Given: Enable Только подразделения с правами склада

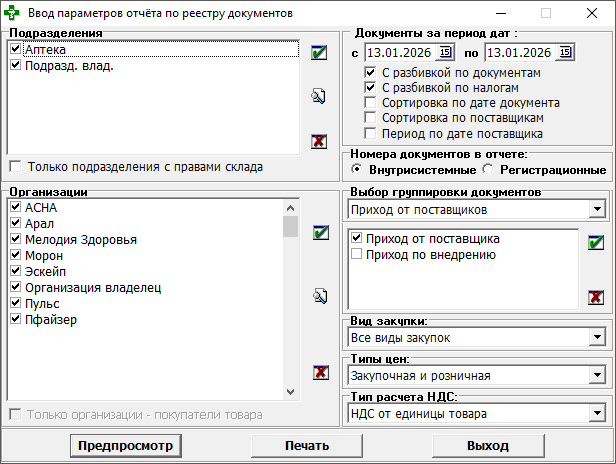Looking at the screenshot, I should click(15, 166).
